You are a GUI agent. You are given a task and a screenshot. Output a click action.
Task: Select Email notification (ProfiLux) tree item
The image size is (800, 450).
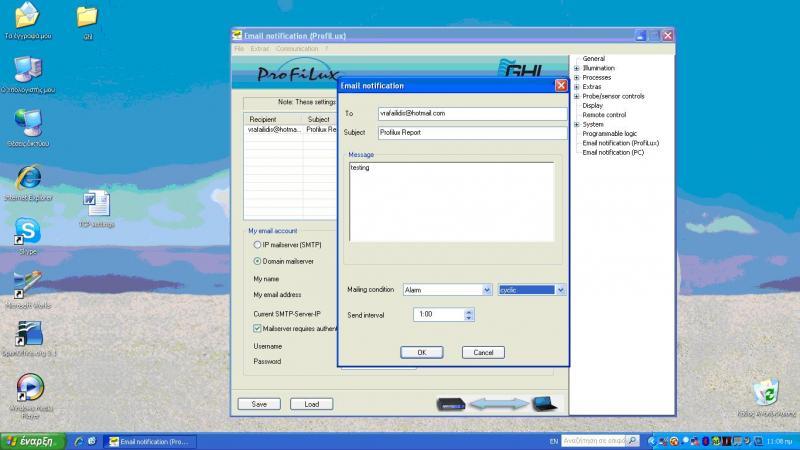[x=620, y=143]
